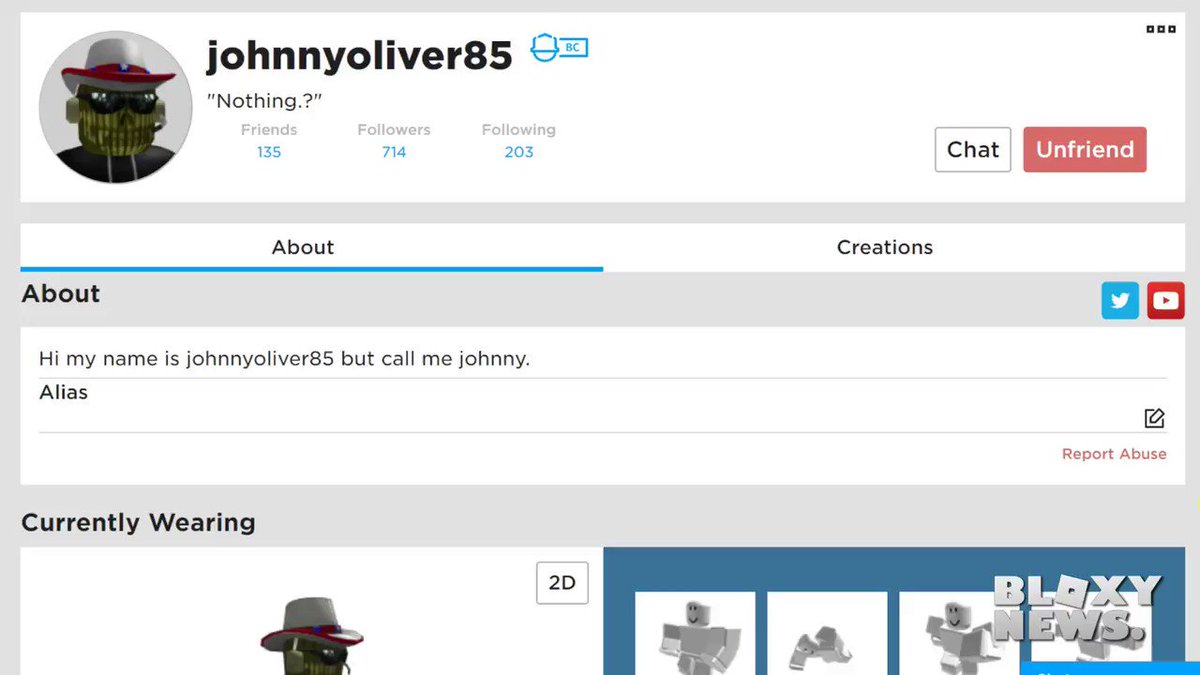Open the Friends count 135
Image resolution: width=1200 pixels, height=675 pixels.
tap(269, 152)
